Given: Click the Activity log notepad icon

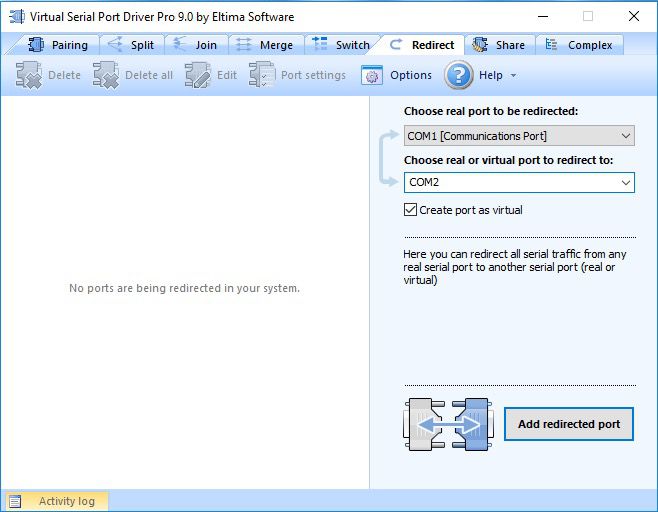Looking at the screenshot, I should point(15,501).
